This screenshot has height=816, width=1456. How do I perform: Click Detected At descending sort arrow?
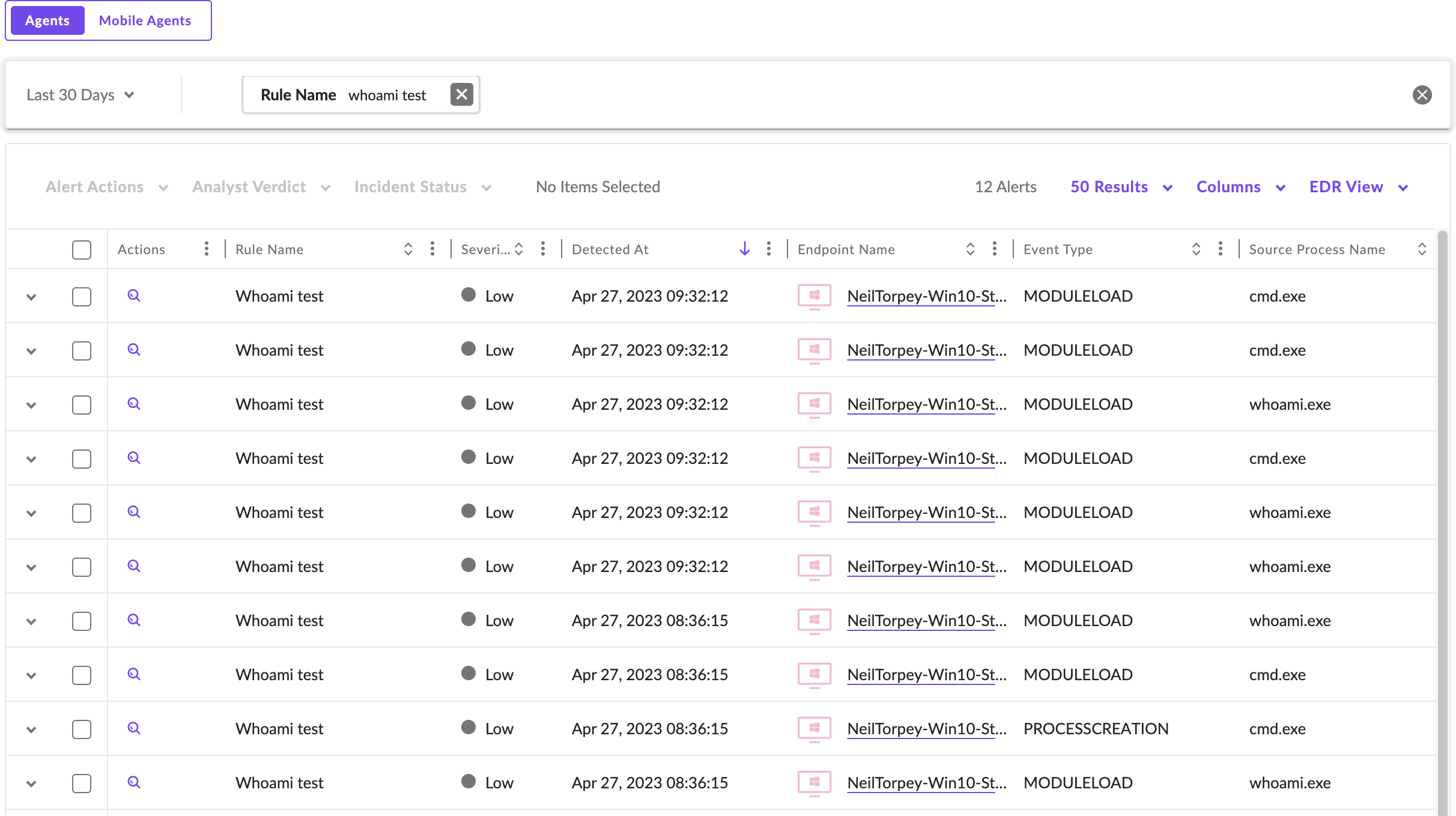point(744,249)
